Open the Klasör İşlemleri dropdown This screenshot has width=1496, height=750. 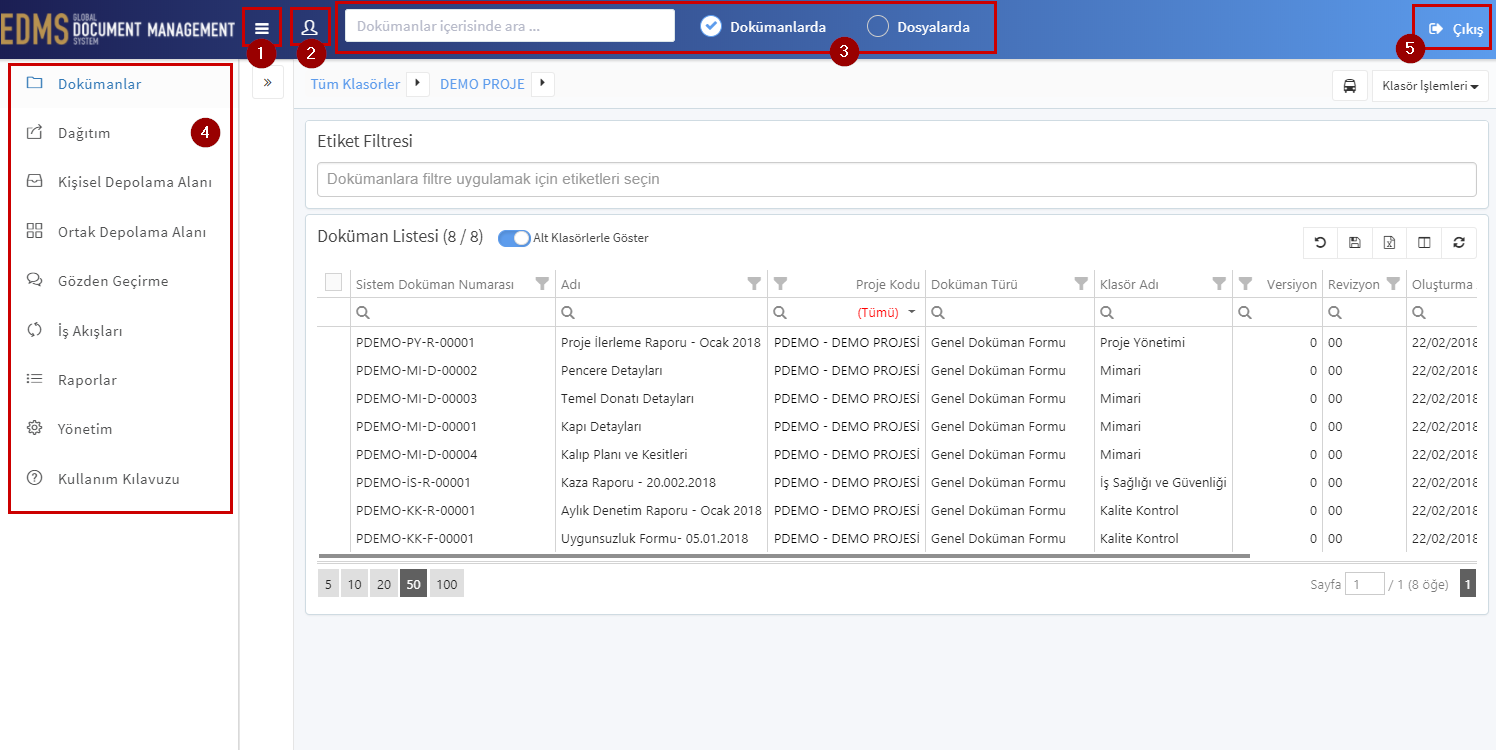click(x=1430, y=86)
